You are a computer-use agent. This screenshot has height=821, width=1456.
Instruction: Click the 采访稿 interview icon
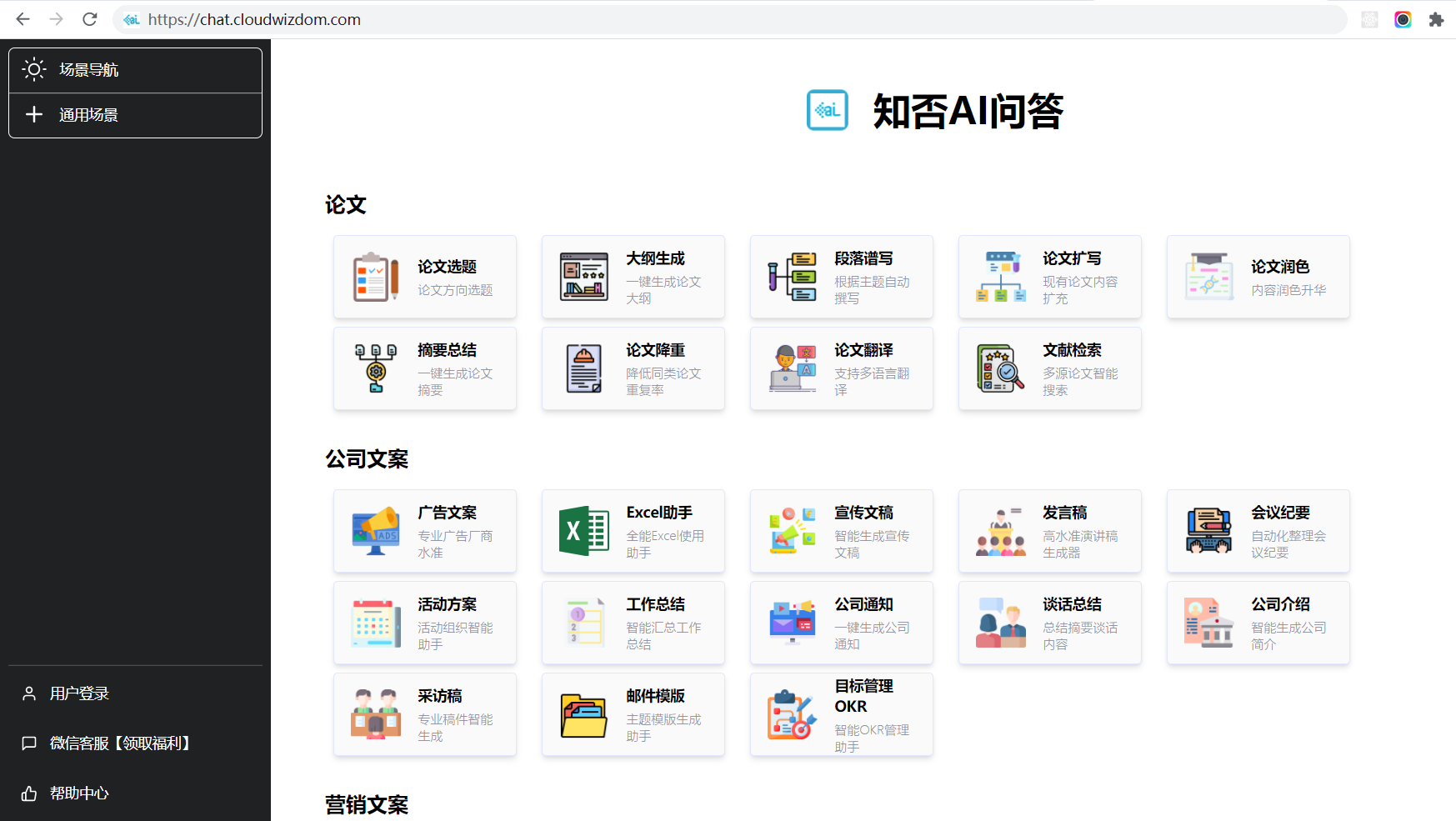pos(376,714)
